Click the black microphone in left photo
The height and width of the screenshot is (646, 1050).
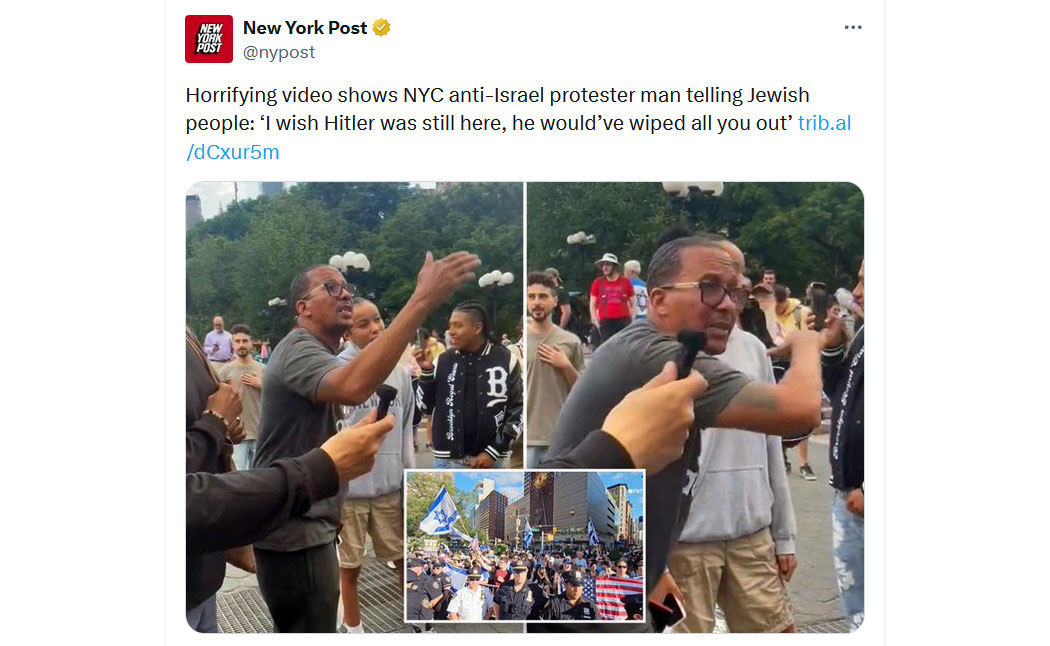pyautogui.click(x=385, y=401)
